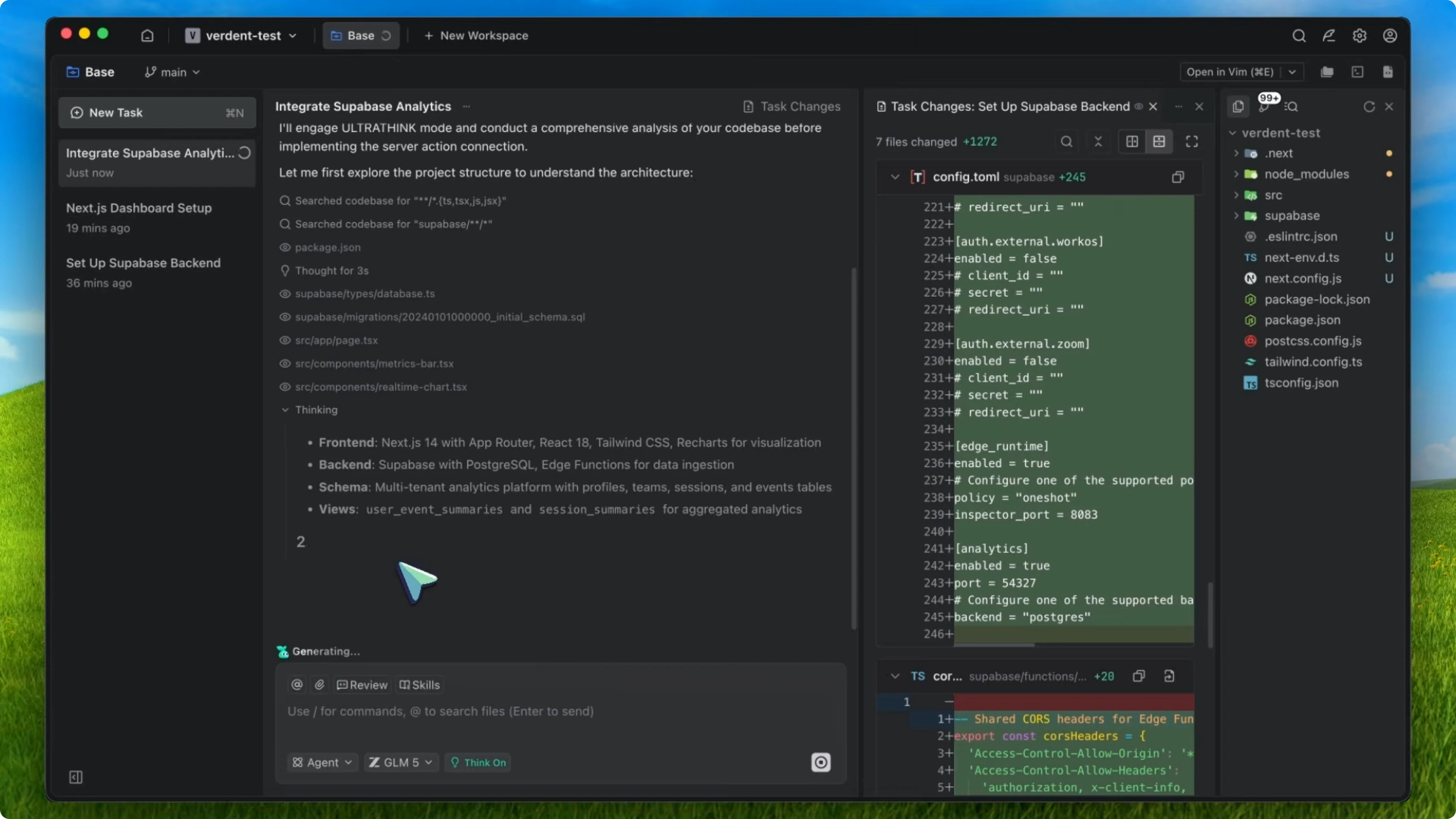Copy the config.toml diff with the copy icon
Image resolution: width=1456 pixels, height=819 pixels.
[x=1178, y=177]
